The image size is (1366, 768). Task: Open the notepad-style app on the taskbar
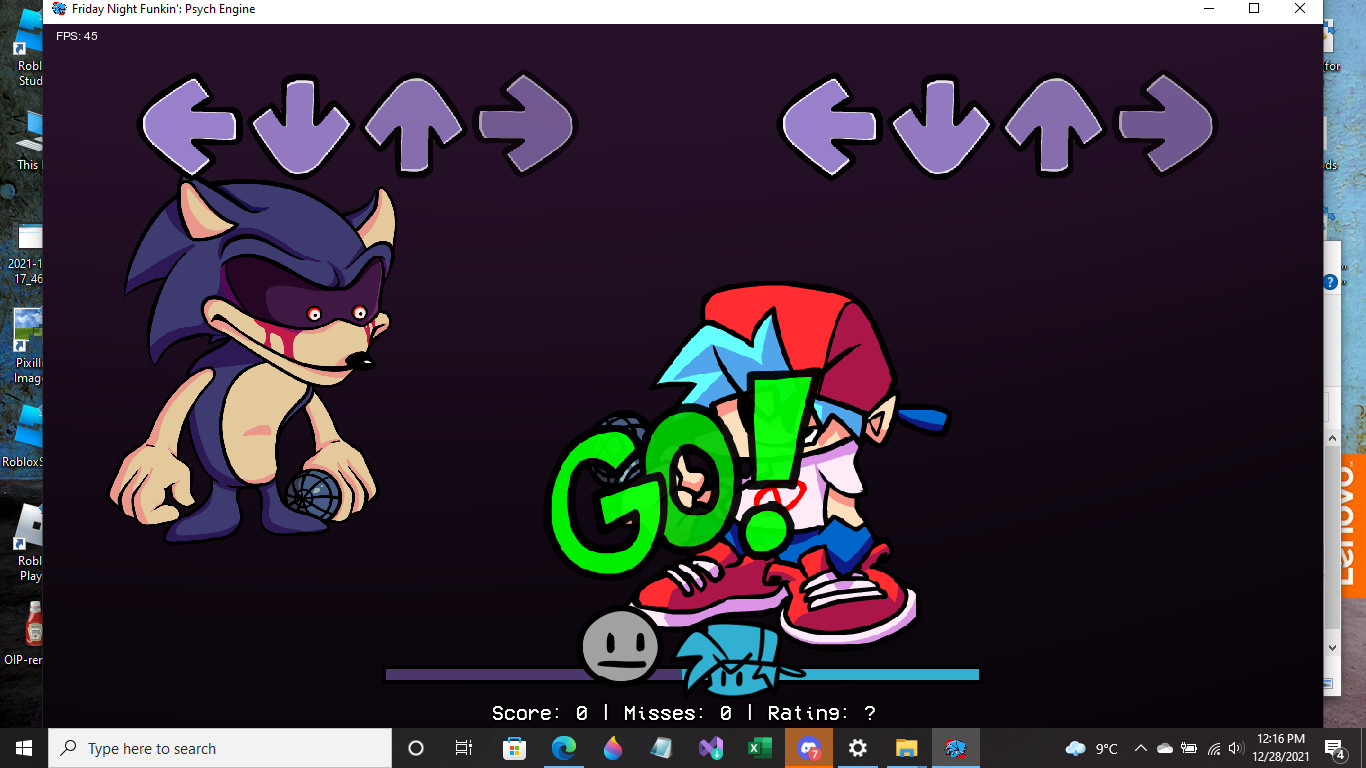coord(661,748)
